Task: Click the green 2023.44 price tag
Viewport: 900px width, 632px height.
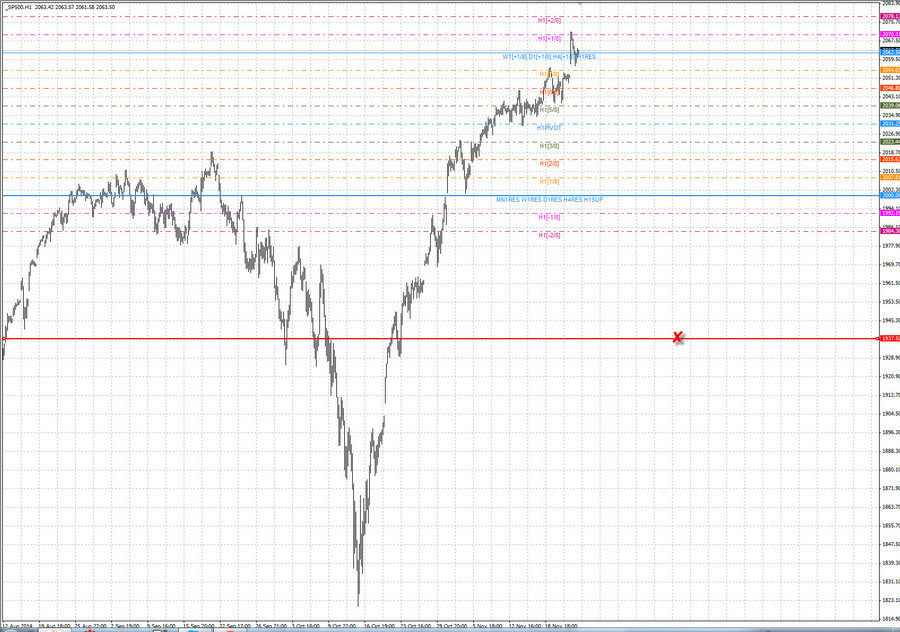Action: 890,142
